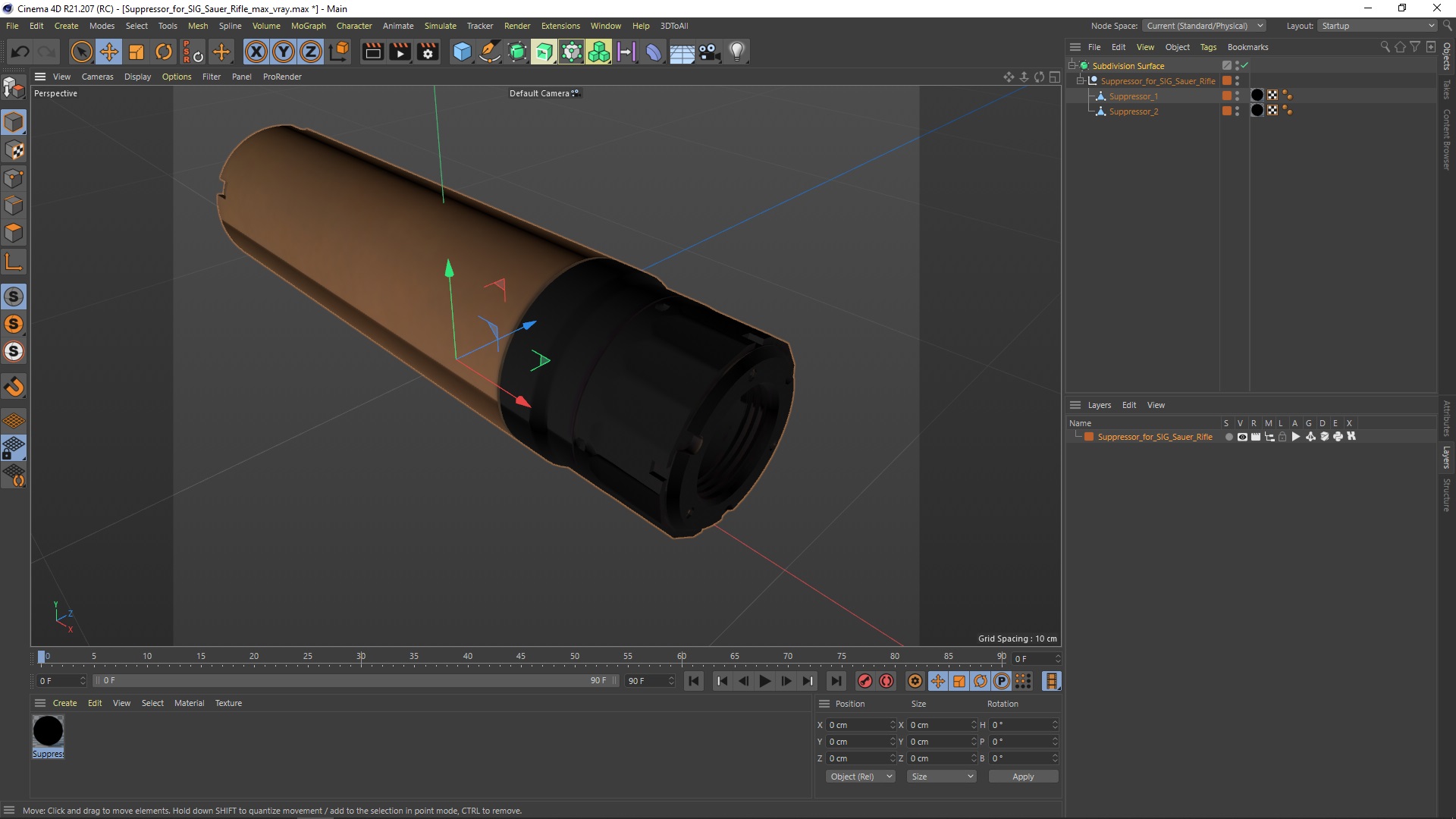Open the MoGraph menu
1456x819 pixels.
coord(308,26)
